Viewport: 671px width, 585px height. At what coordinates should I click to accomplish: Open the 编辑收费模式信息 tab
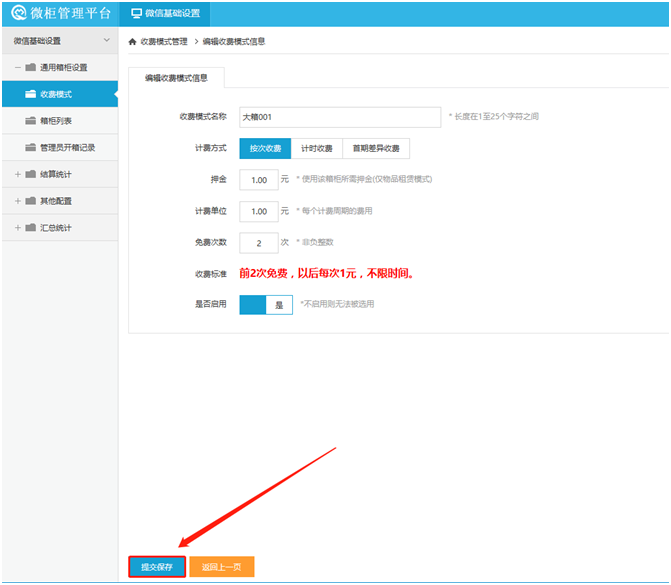click(x=176, y=77)
